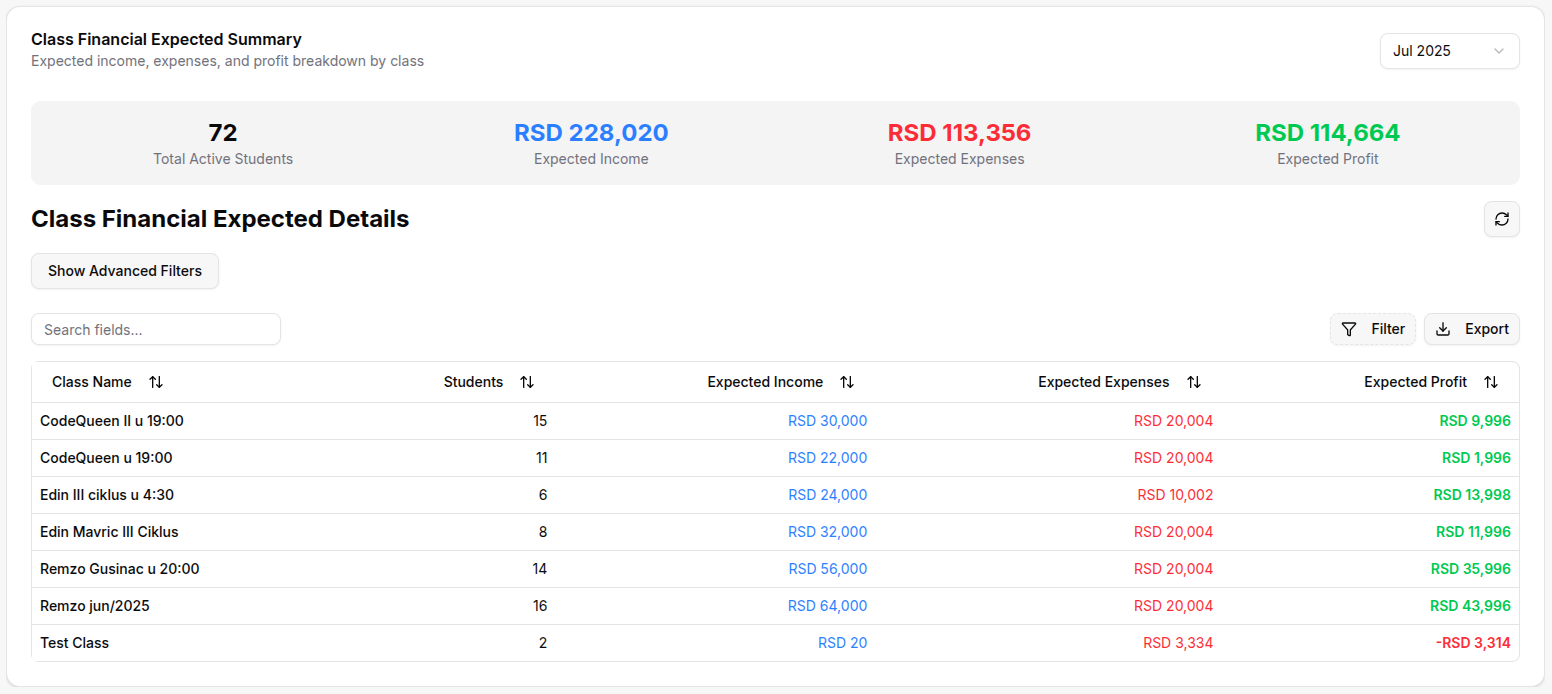Select the Remzo jun/2025 class row
Screen dimensions: 1552x694
(x=95, y=606)
